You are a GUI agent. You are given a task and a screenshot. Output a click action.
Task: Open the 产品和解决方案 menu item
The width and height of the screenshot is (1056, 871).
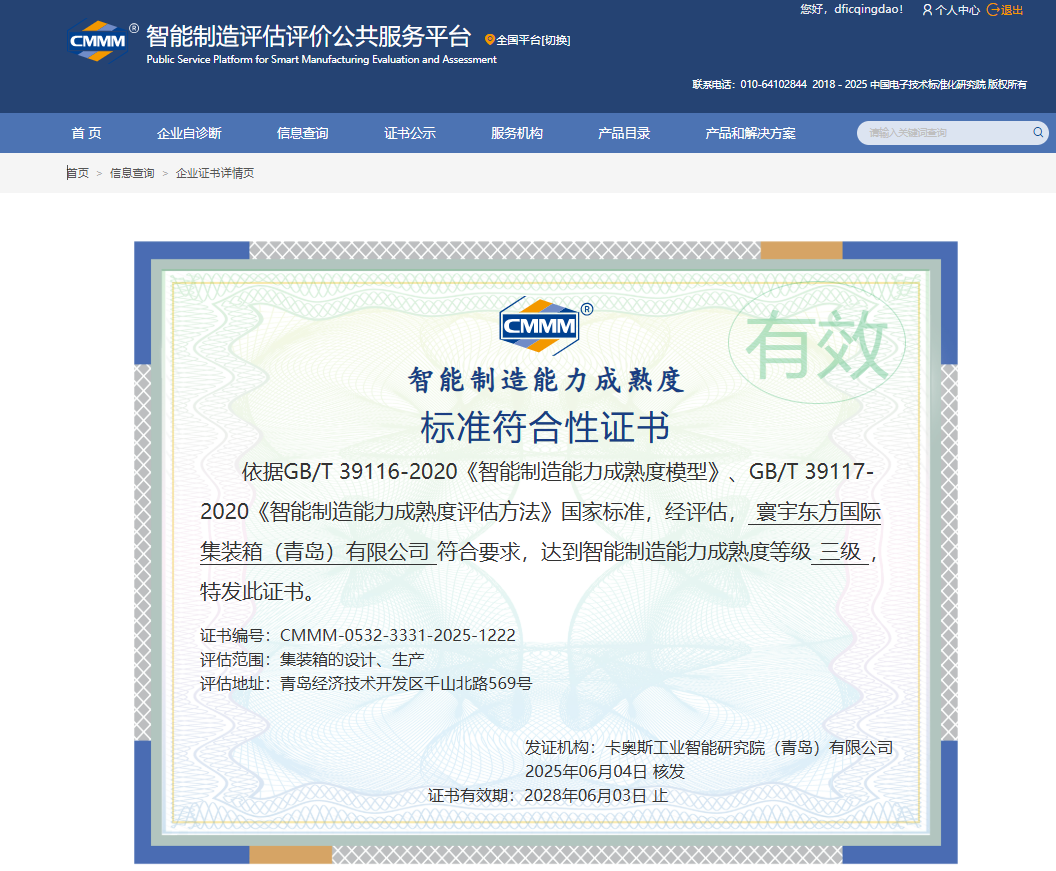[x=750, y=133]
